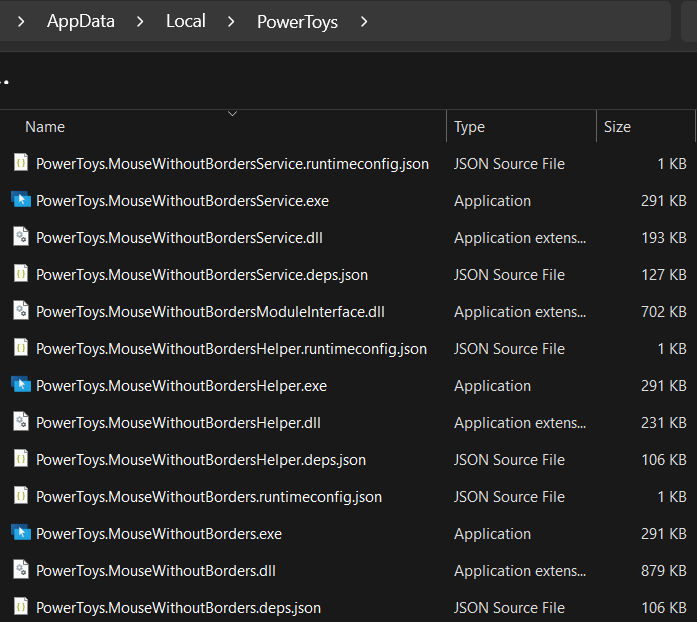Click the Type cell of MouseWithoutBordersModuleInterface.dll
This screenshot has width=697, height=622.
tap(520, 312)
